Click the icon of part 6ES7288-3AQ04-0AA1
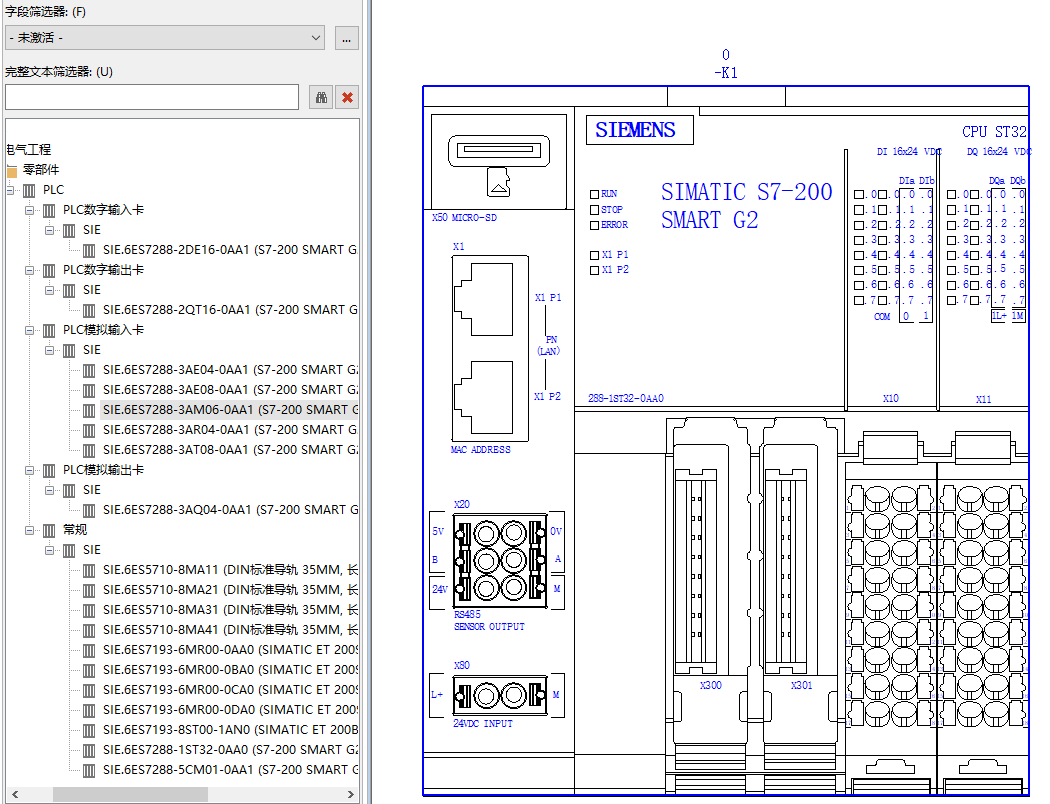The height and width of the screenshot is (804, 1050). coord(89,510)
